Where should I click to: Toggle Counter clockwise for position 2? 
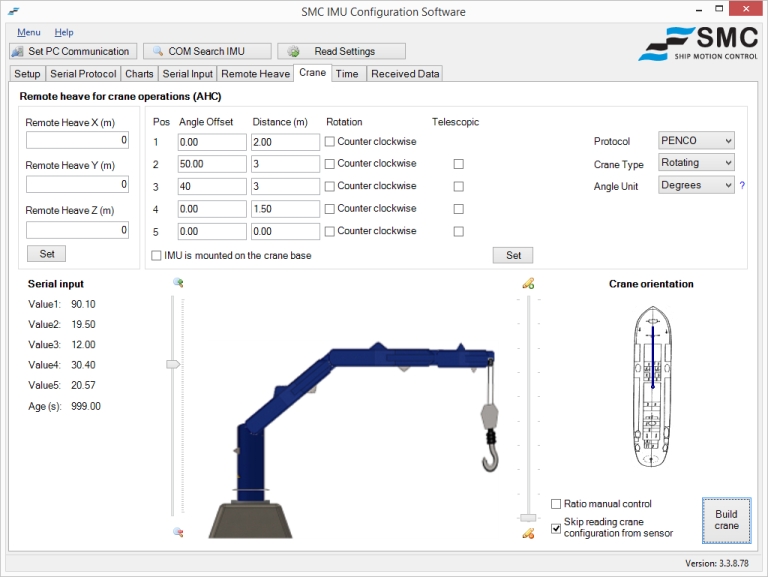point(330,164)
